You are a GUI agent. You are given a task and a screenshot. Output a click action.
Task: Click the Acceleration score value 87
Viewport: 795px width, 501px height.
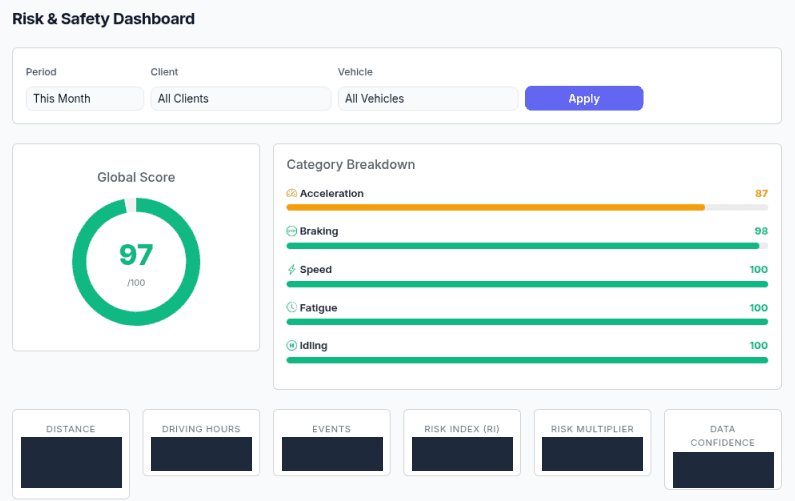pyautogui.click(x=761, y=193)
